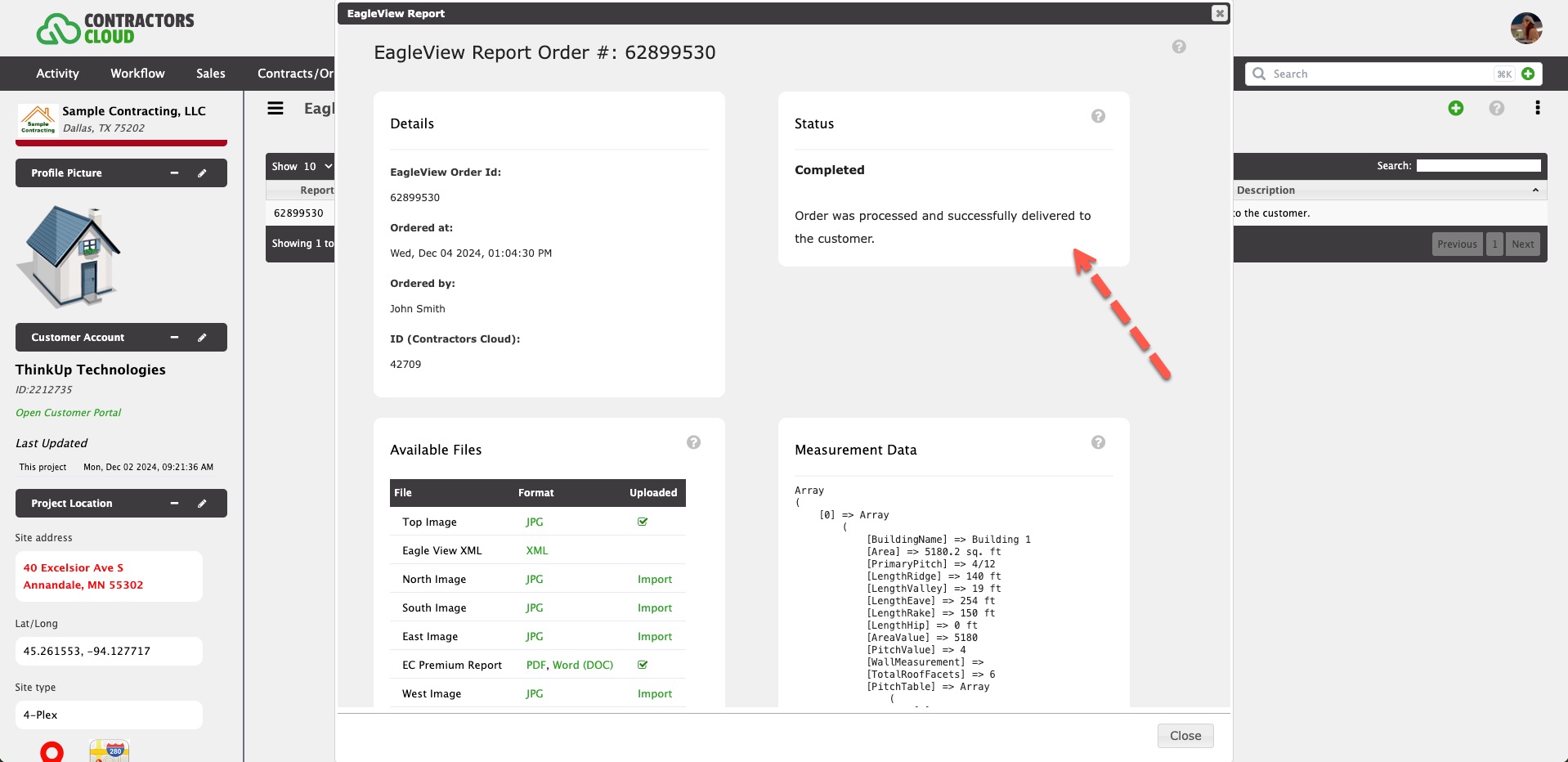The image size is (1568, 762).
Task: Open the user avatar profile menu
Action: coord(1526,29)
